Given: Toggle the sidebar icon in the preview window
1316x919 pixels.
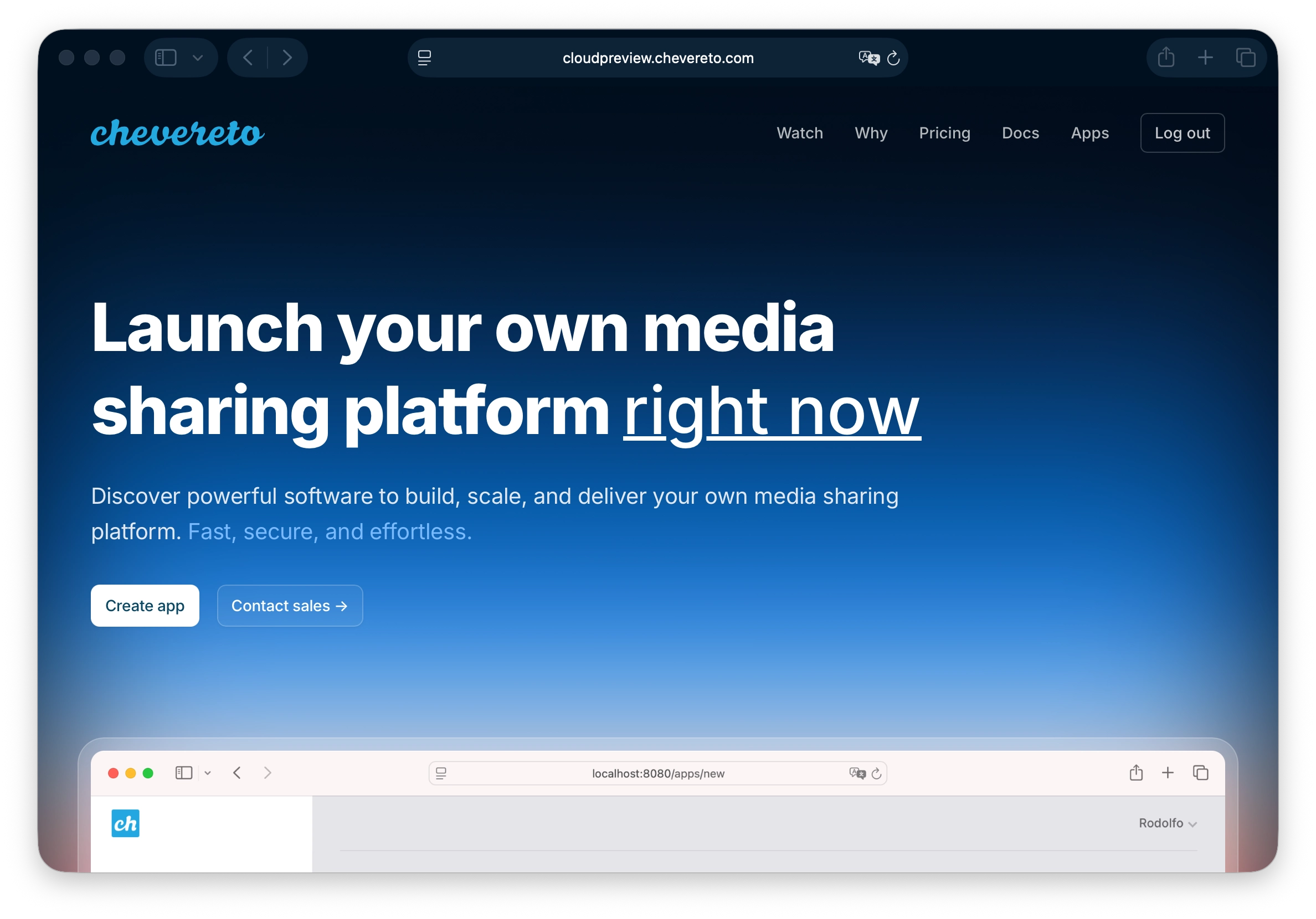Looking at the screenshot, I should [x=183, y=773].
